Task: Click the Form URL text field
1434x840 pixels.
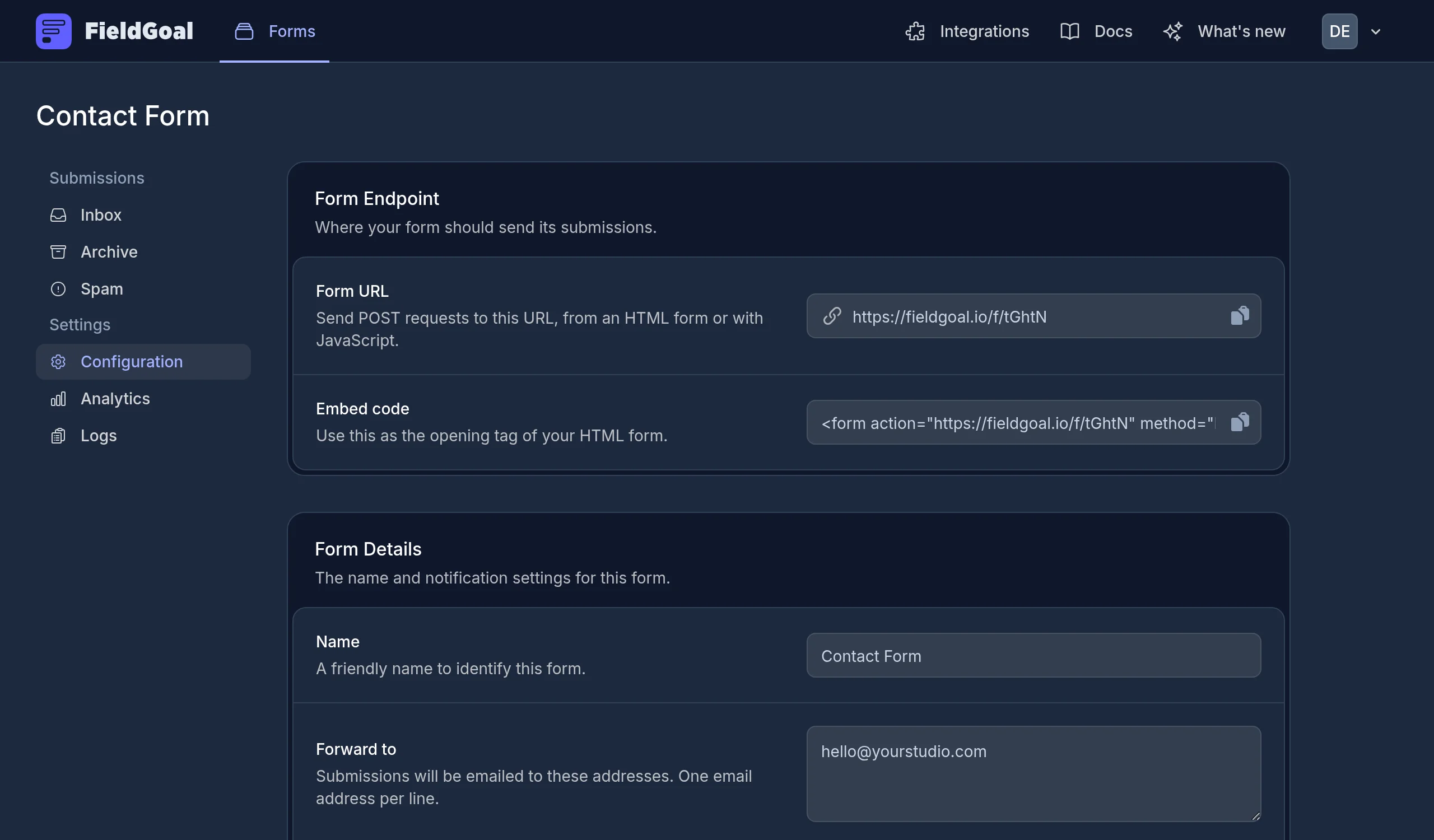Action: pyautogui.click(x=1033, y=316)
